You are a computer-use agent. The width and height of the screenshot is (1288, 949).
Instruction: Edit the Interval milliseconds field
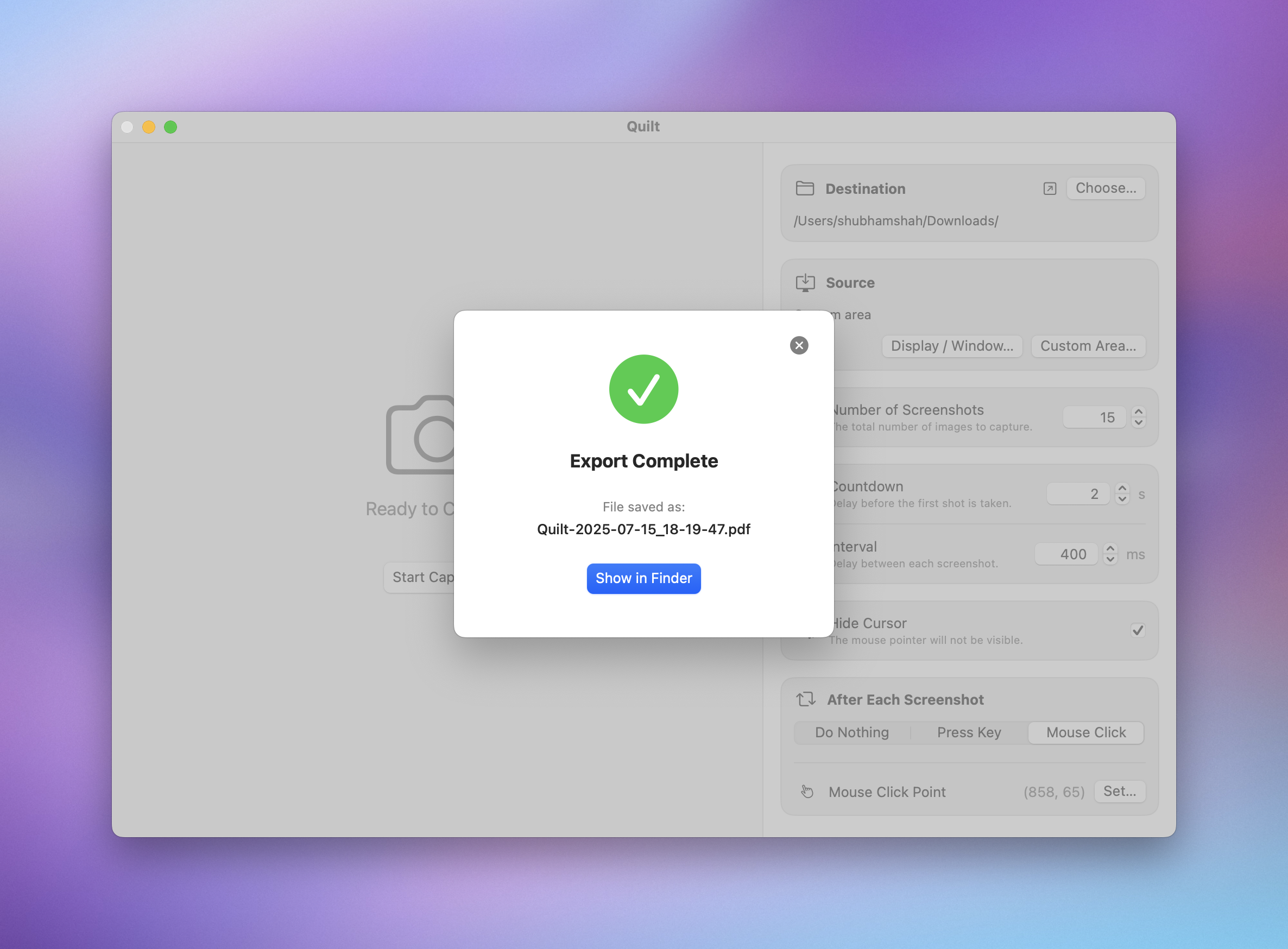tap(1066, 554)
